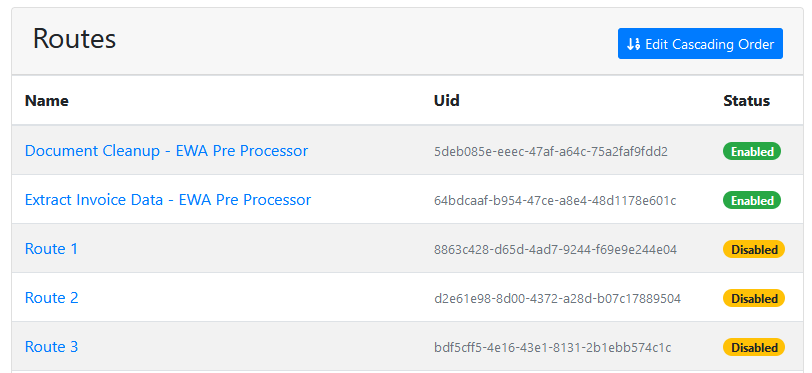Open the Route 3 link

point(52,347)
